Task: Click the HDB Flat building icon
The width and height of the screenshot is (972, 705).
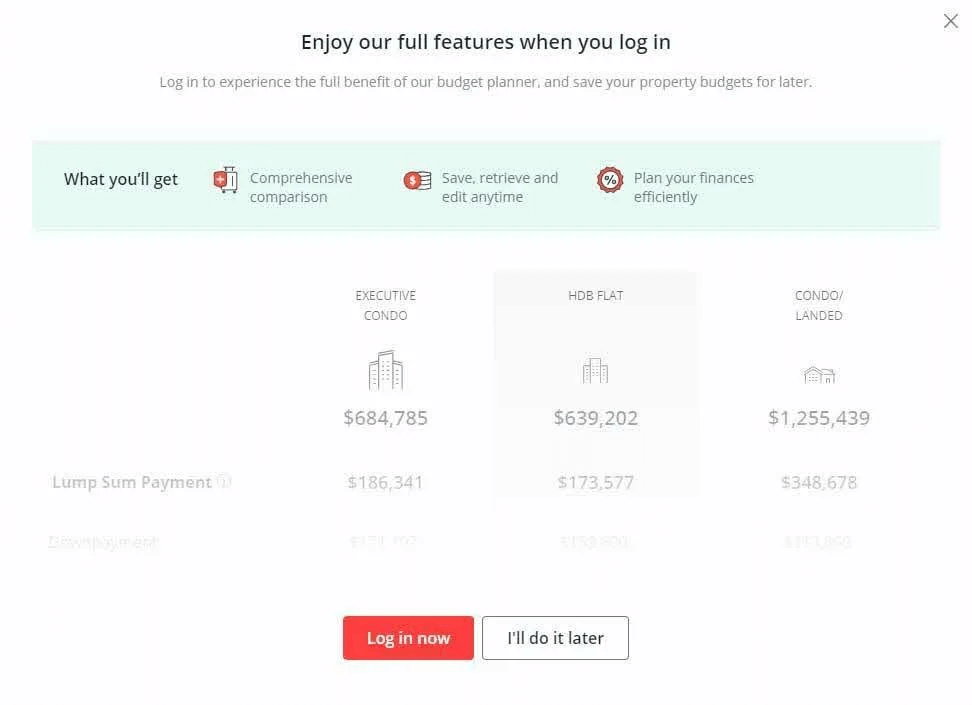Action: [595, 371]
